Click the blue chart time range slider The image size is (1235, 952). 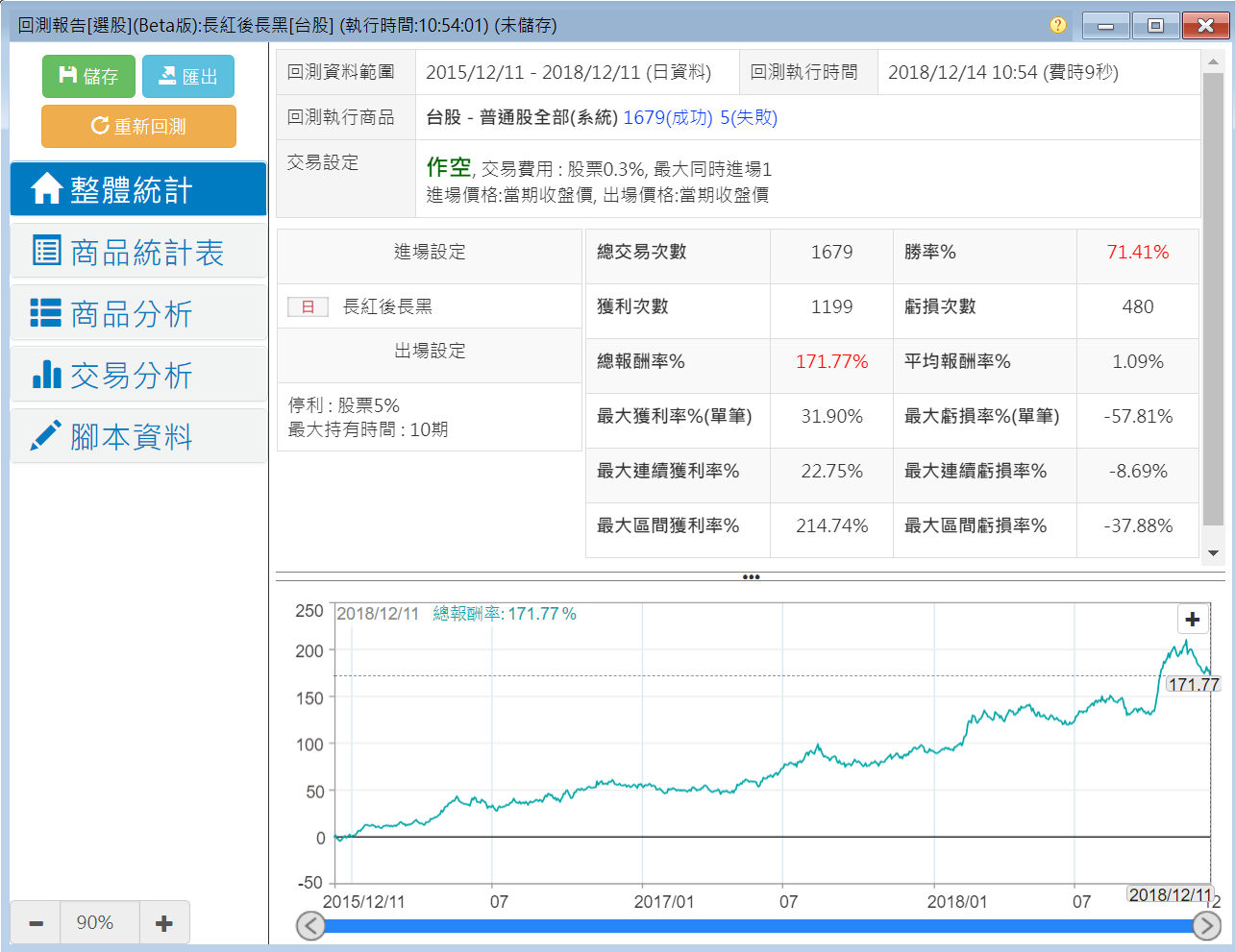(x=757, y=926)
